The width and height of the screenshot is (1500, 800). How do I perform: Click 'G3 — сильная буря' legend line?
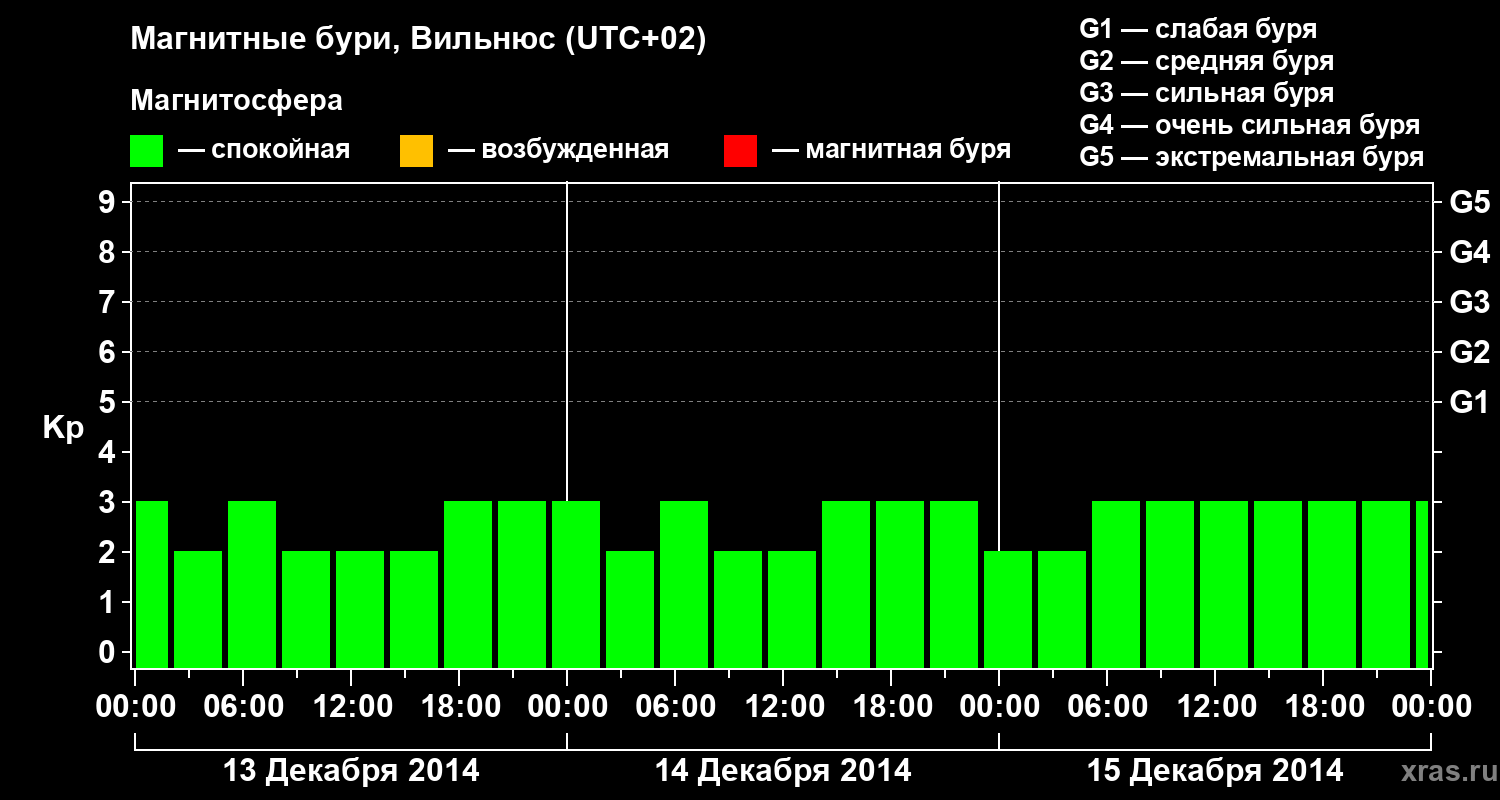click(x=1207, y=93)
